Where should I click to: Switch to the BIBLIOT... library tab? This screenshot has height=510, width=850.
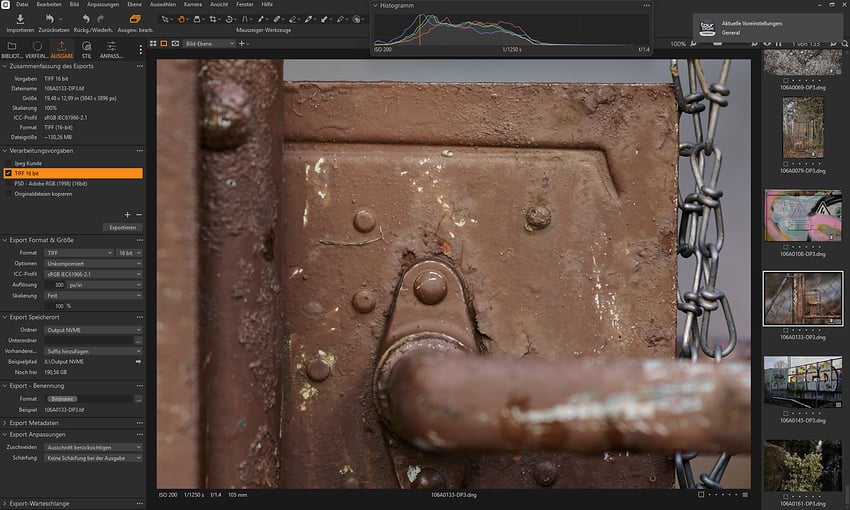pos(12,48)
